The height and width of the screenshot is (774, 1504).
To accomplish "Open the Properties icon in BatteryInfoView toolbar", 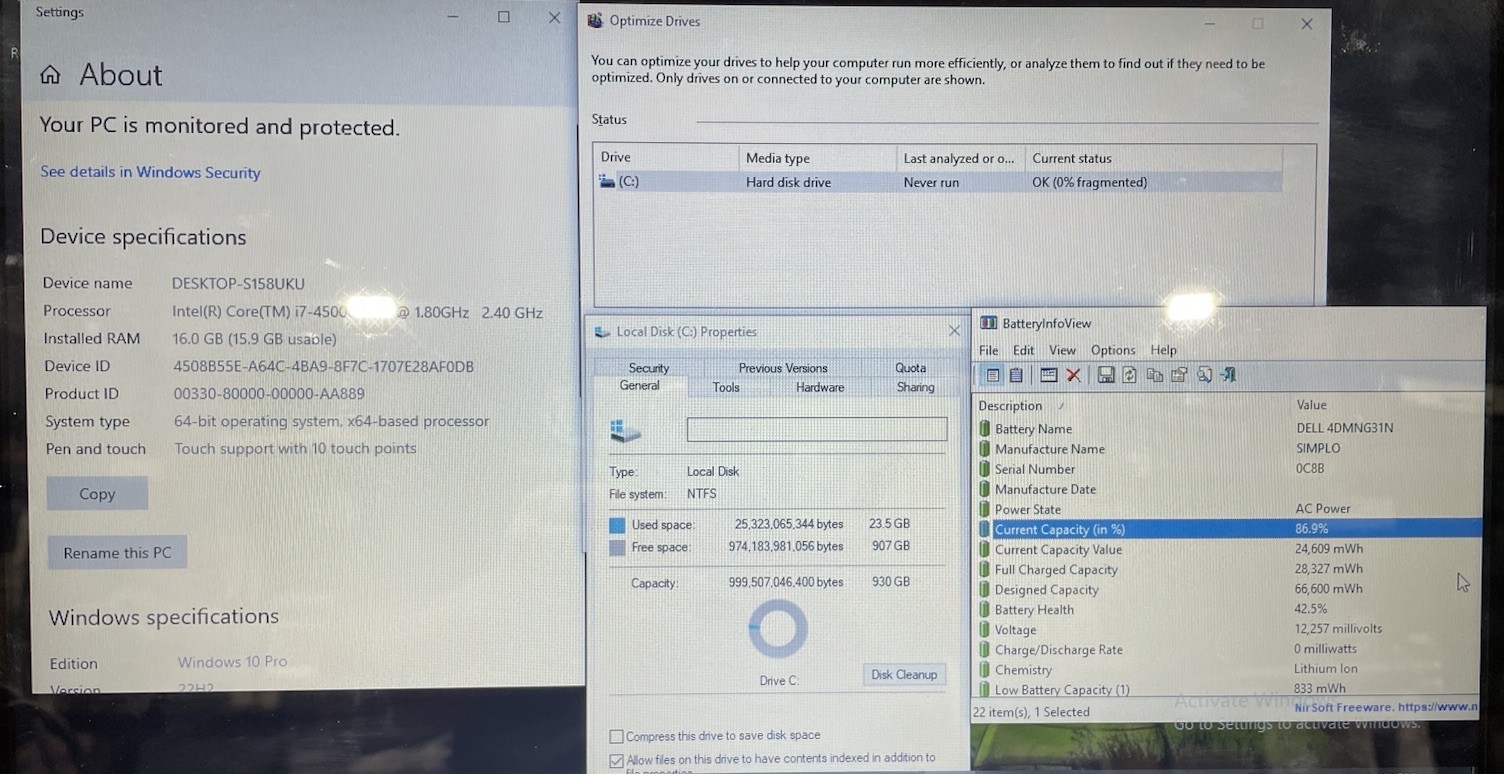I will [1179, 375].
